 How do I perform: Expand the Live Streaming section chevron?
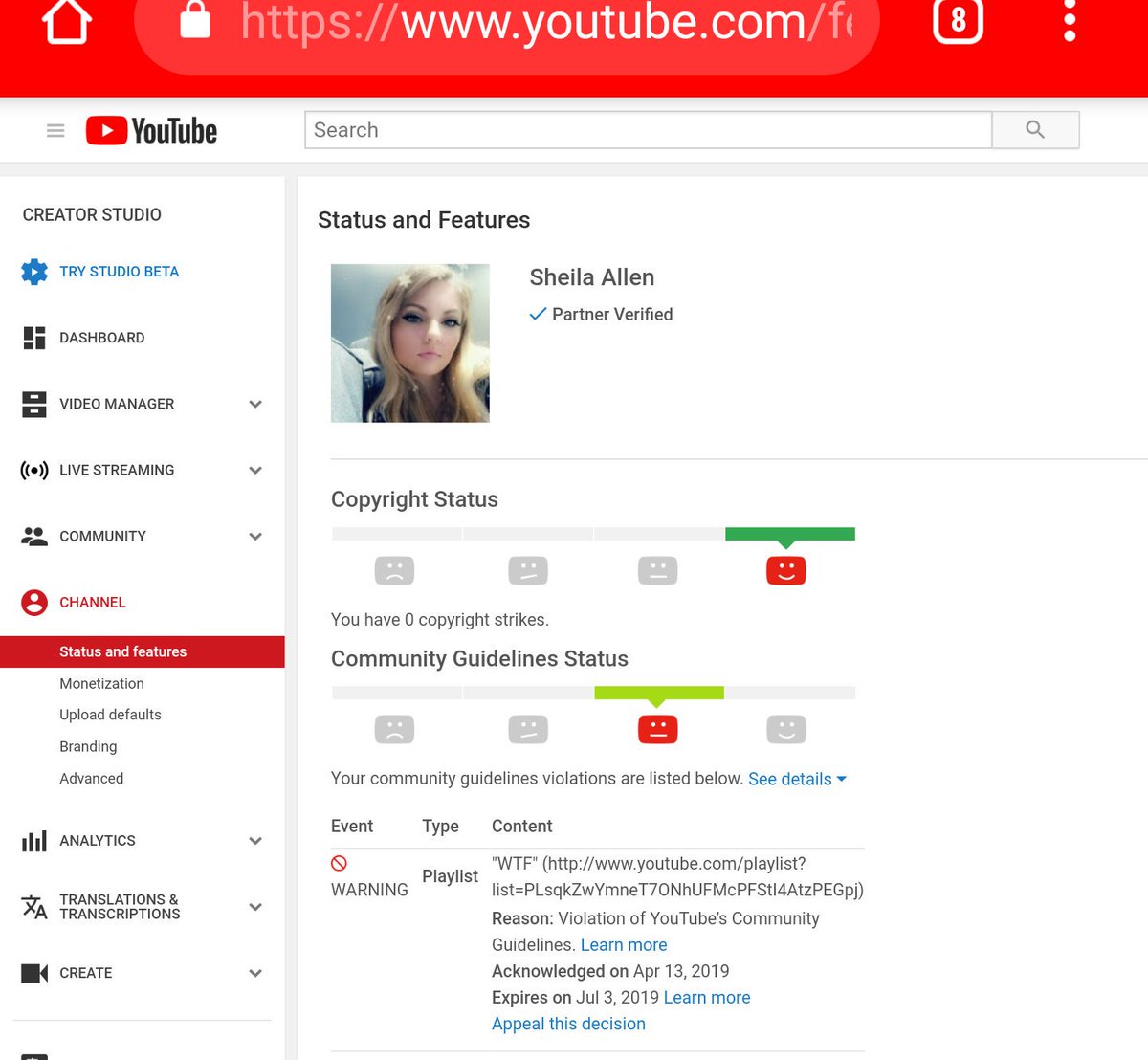click(x=255, y=470)
